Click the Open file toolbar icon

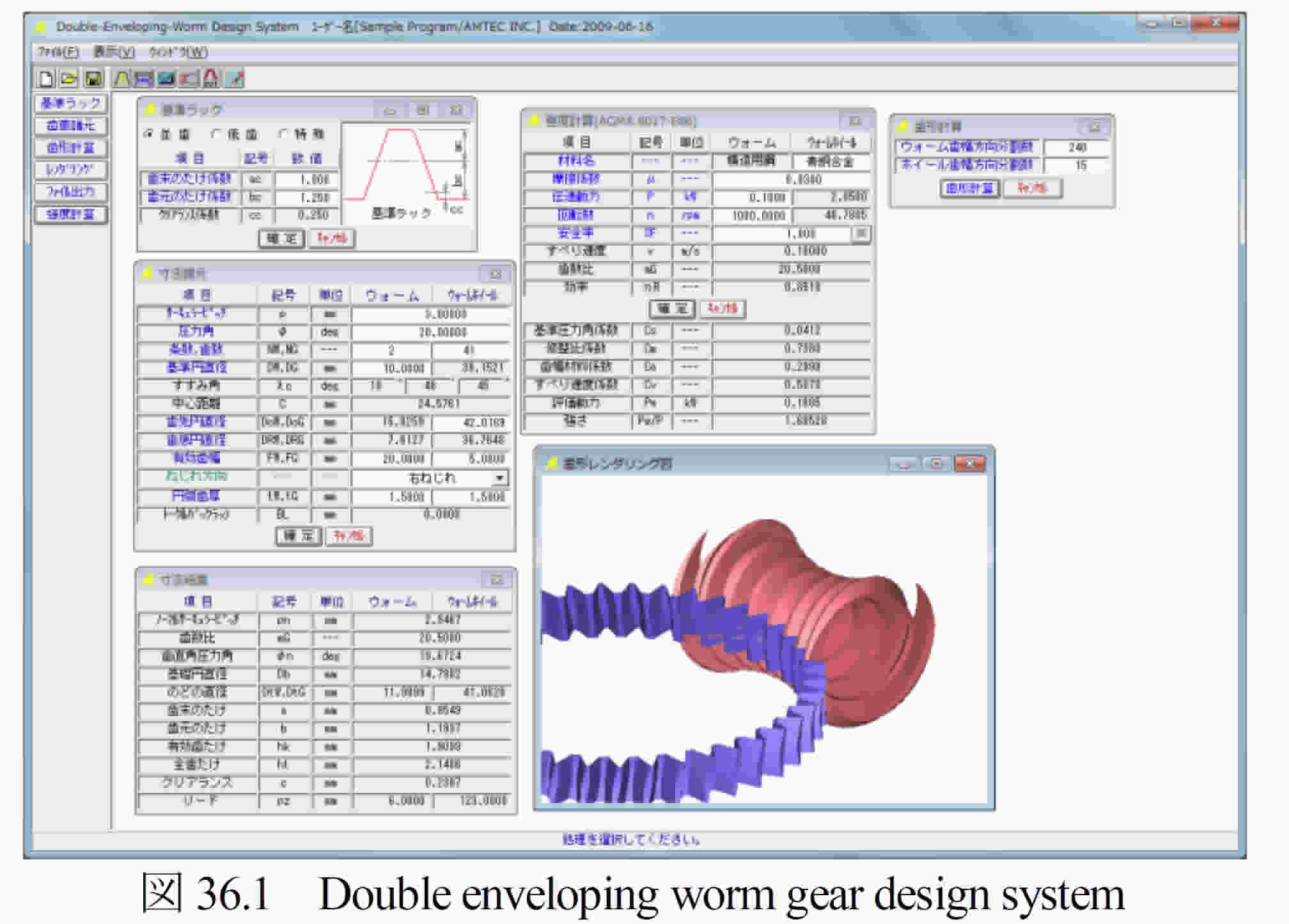click(69, 79)
